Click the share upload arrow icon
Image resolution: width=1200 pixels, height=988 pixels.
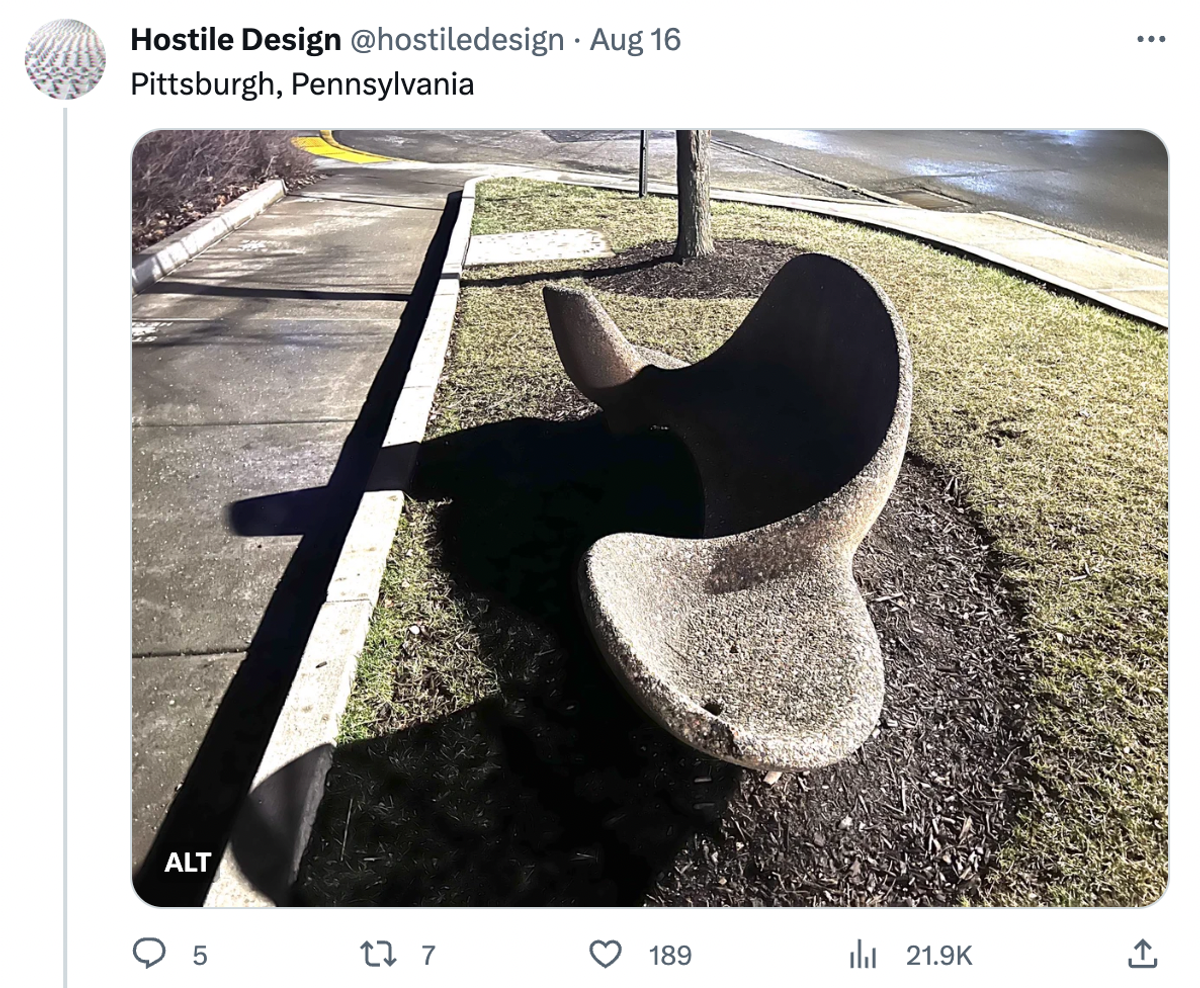[x=1141, y=955]
